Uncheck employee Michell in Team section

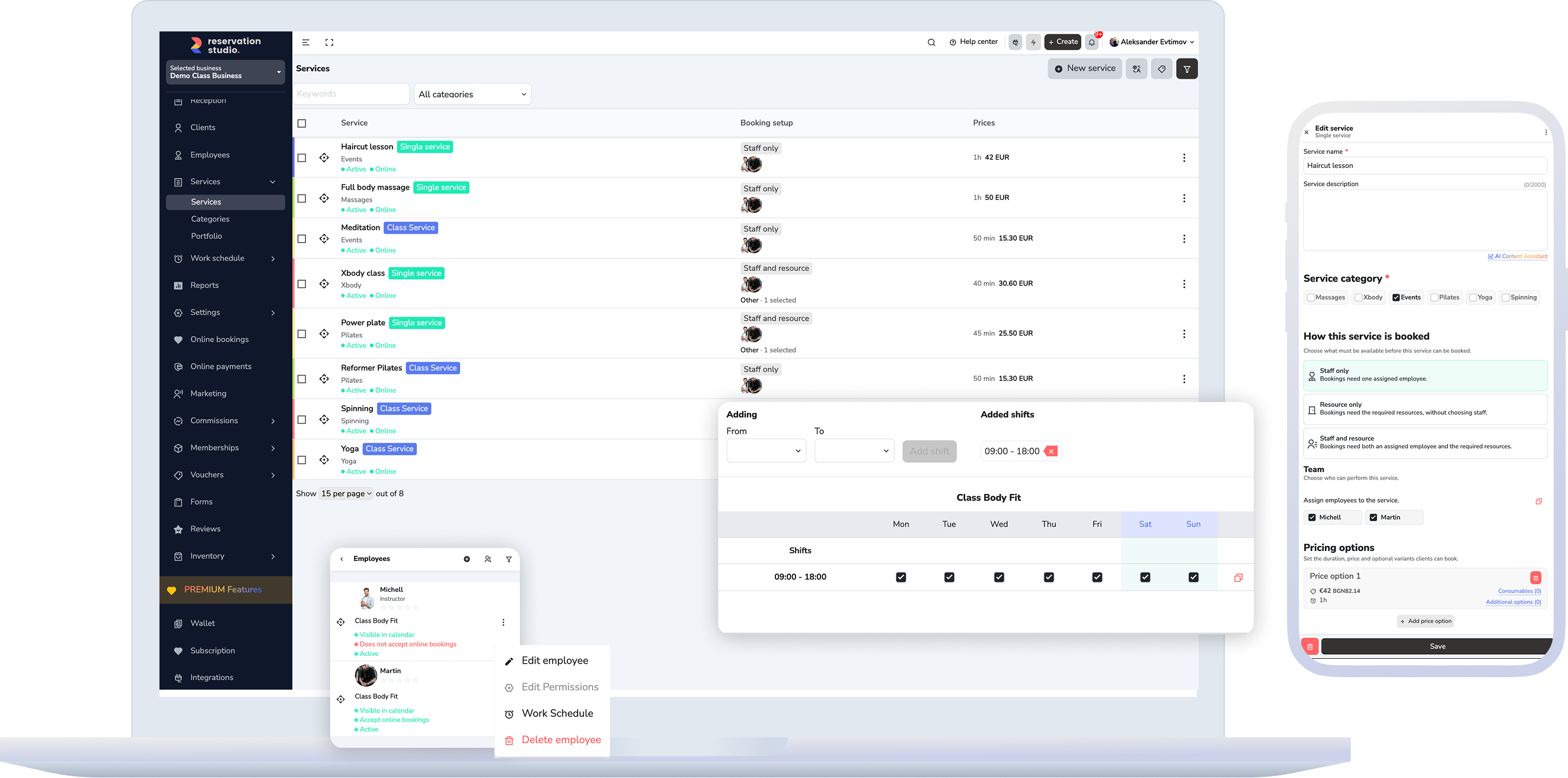(1312, 518)
